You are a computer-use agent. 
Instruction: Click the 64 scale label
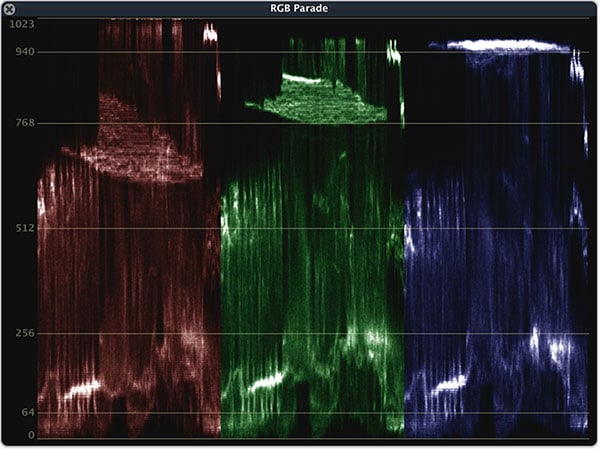(x=24, y=412)
